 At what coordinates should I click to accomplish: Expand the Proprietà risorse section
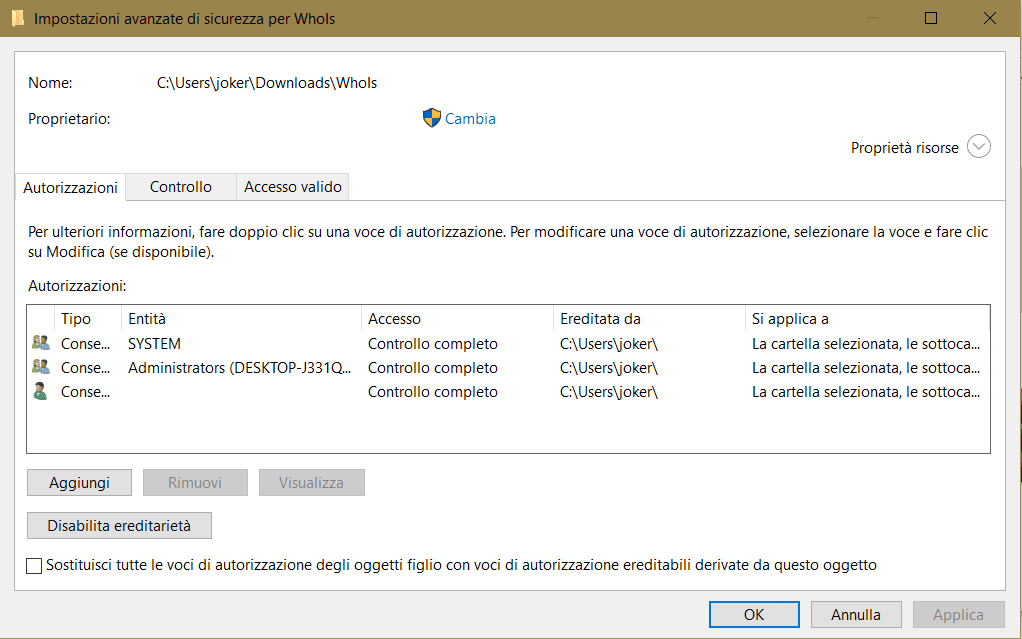coord(979,147)
